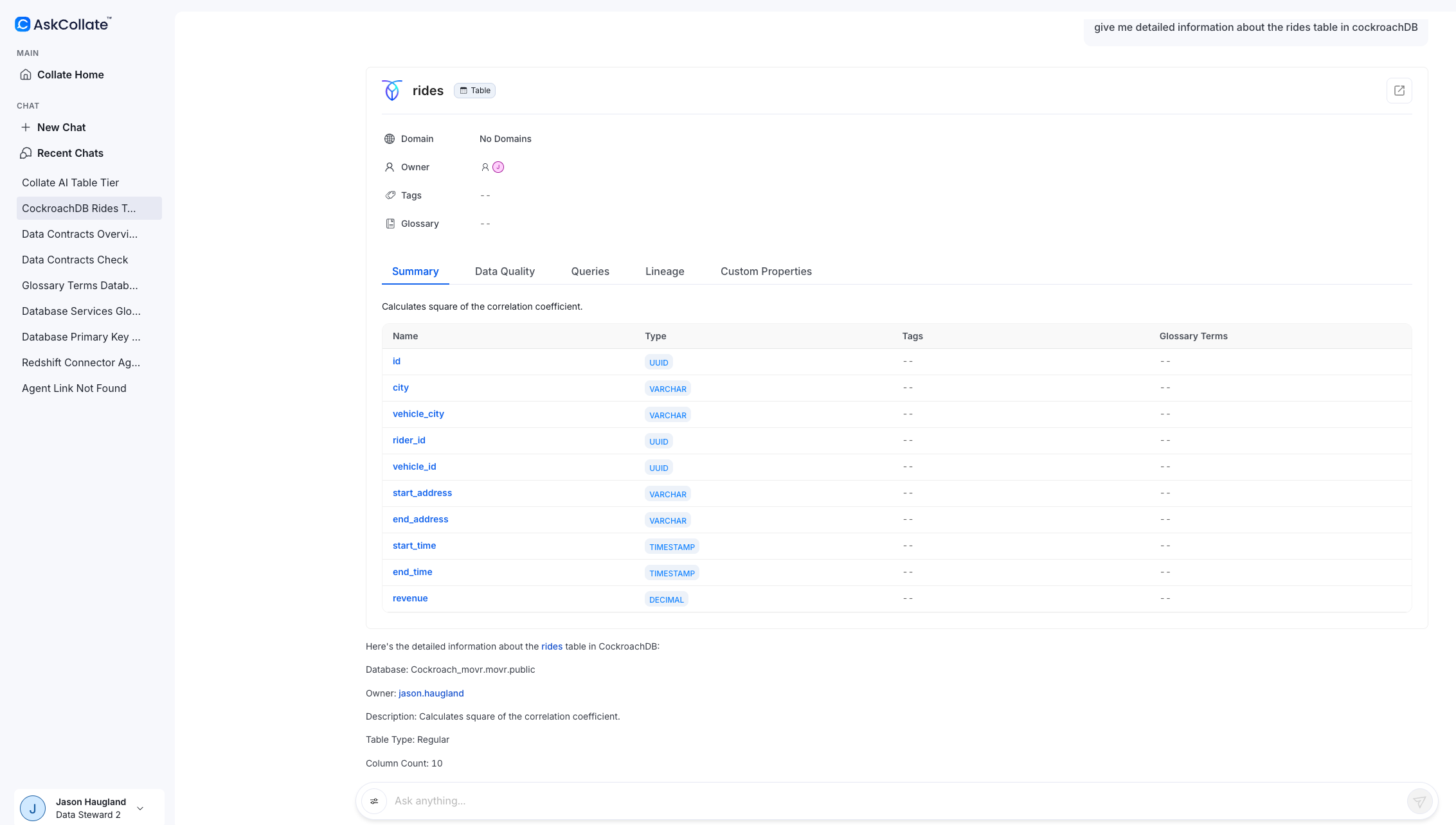Image resolution: width=1456 pixels, height=825 pixels.
Task: Expand the Jason Haugland user menu chevron
Action: [140, 808]
